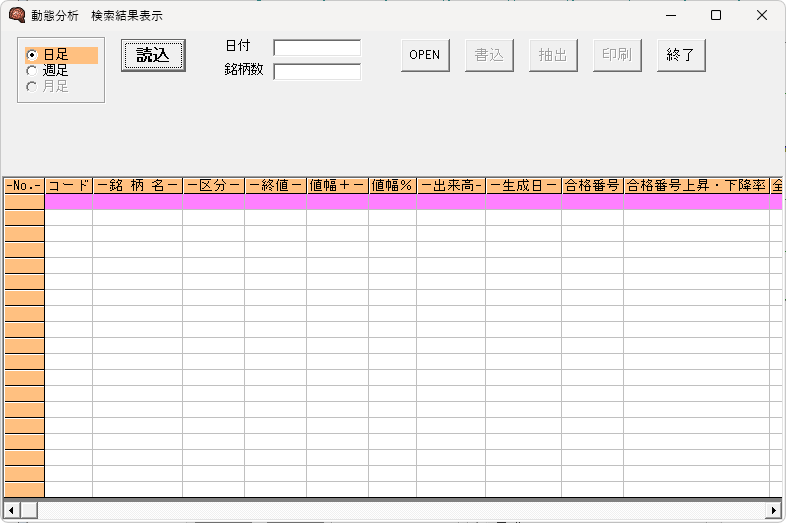Click the 区分 column header

(x=214, y=186)
